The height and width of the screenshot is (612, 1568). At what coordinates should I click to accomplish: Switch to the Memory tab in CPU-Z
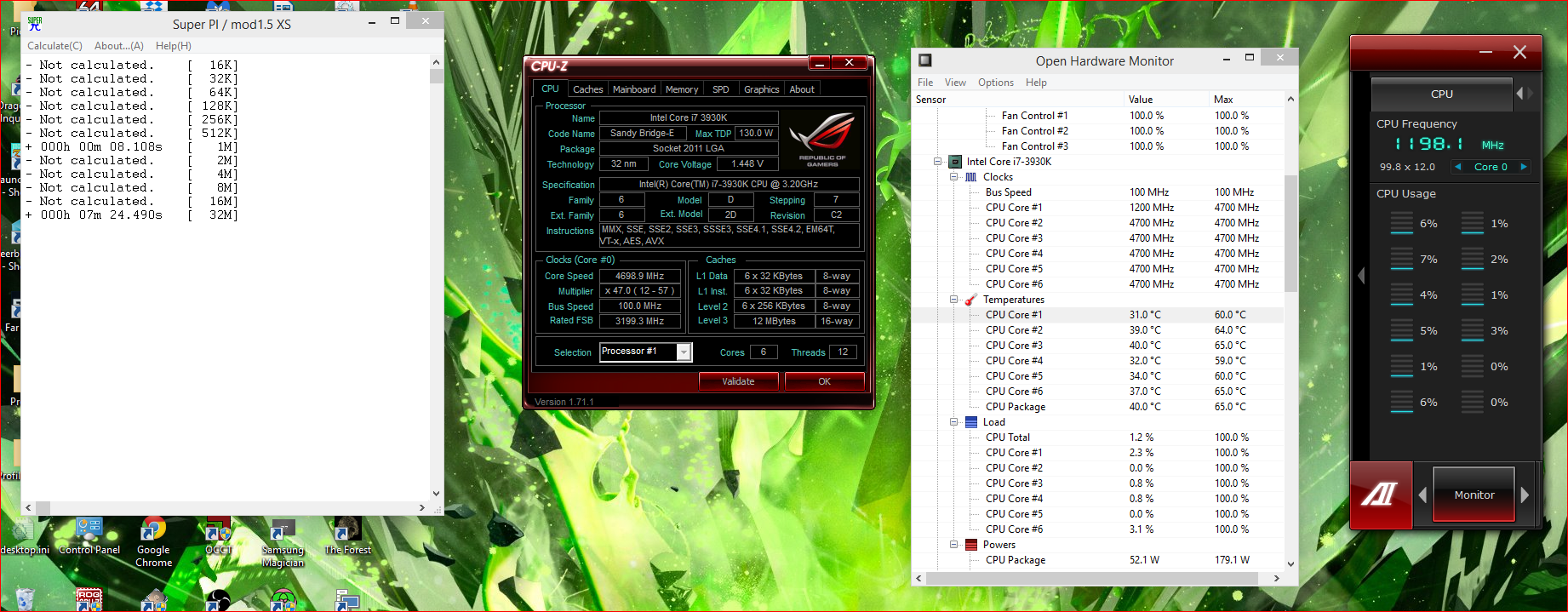(682, 89)
